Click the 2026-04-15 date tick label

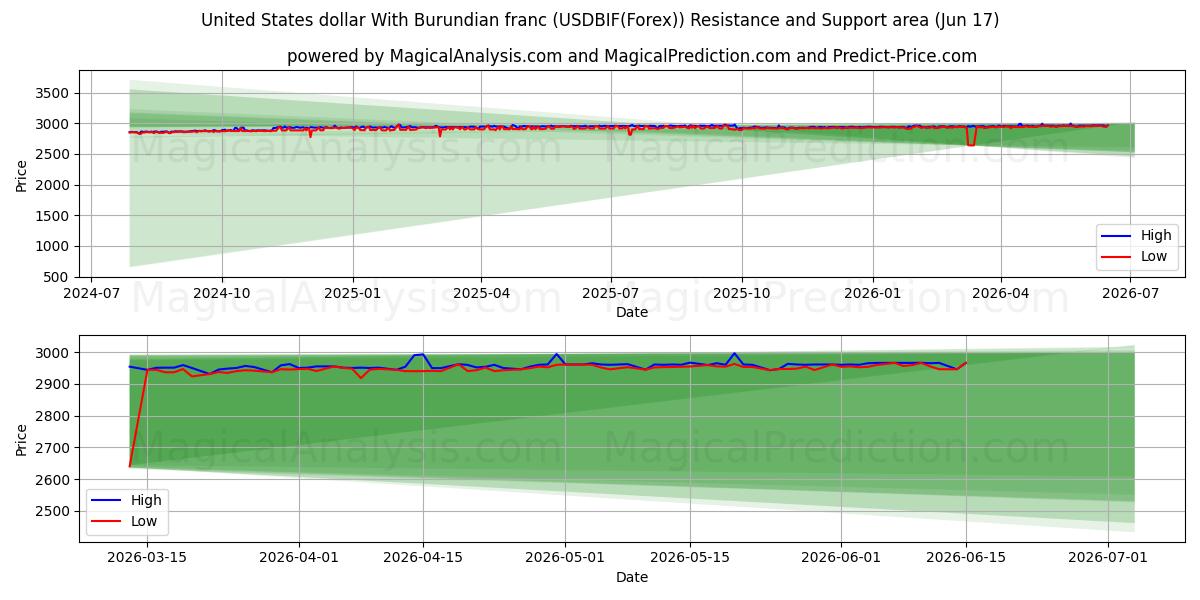[423, 559]
